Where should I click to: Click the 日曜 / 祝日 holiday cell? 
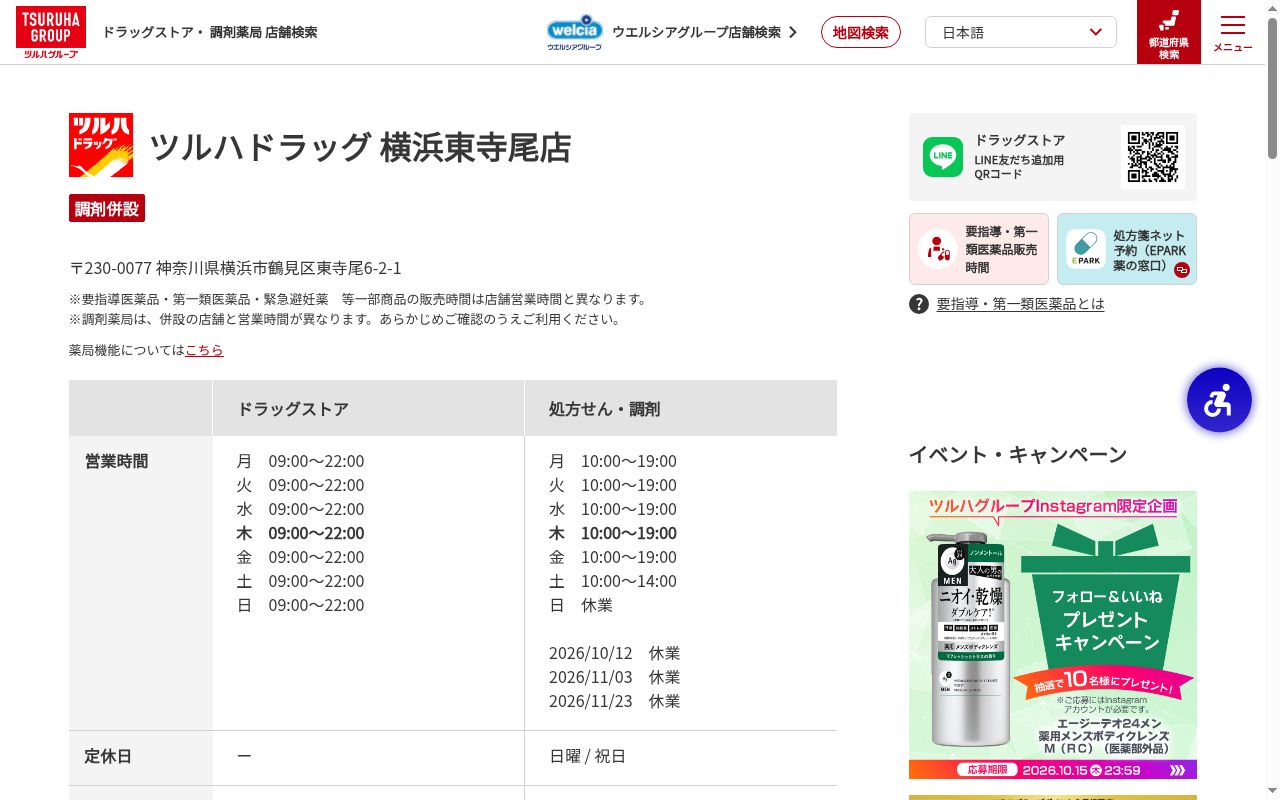click(588, 756)
